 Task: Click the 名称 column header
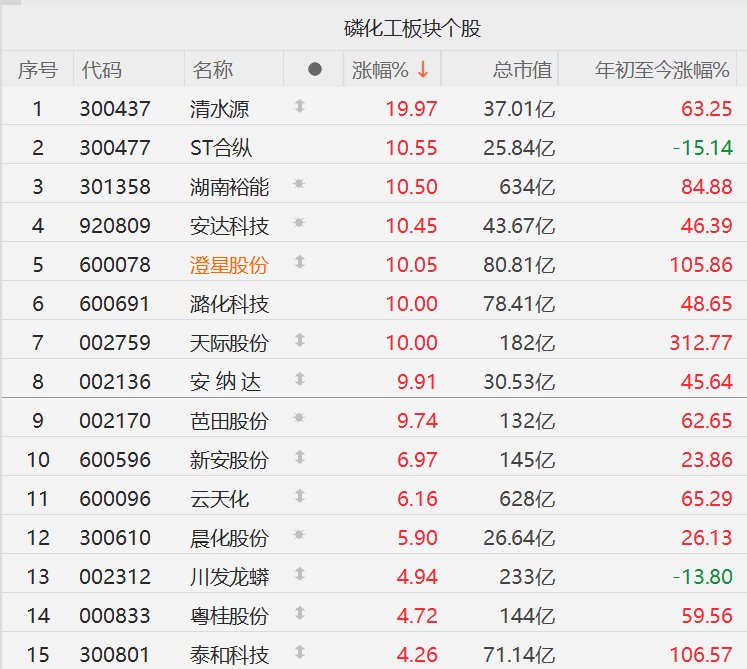[213, 70]
